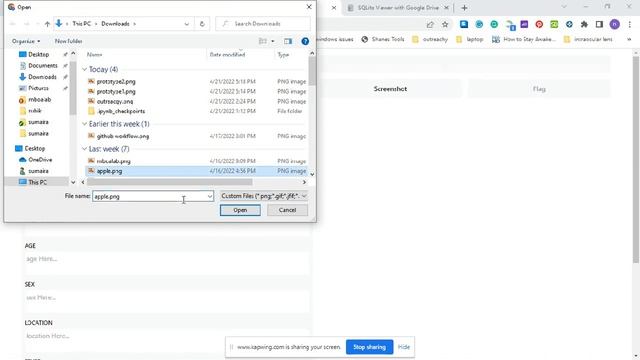Image resolution: width=640 pixels, height=360 pixels.
Task: Select prototype1.png file
Action: (x=116, y=91)
